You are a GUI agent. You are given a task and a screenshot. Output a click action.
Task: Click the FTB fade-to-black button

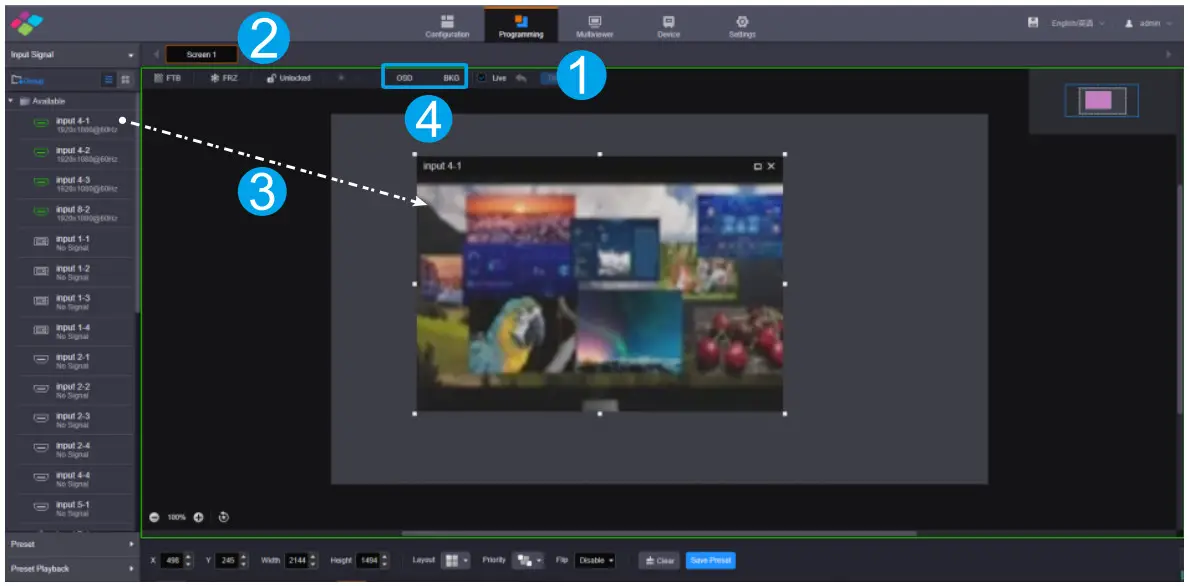point(168,78)
